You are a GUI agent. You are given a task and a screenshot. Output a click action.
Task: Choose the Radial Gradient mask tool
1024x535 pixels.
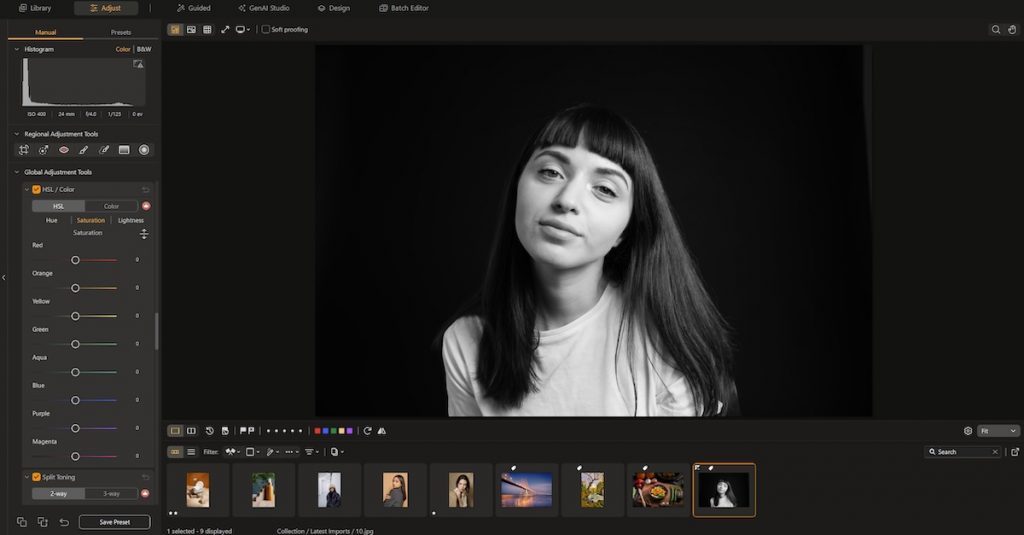[144, 150]
